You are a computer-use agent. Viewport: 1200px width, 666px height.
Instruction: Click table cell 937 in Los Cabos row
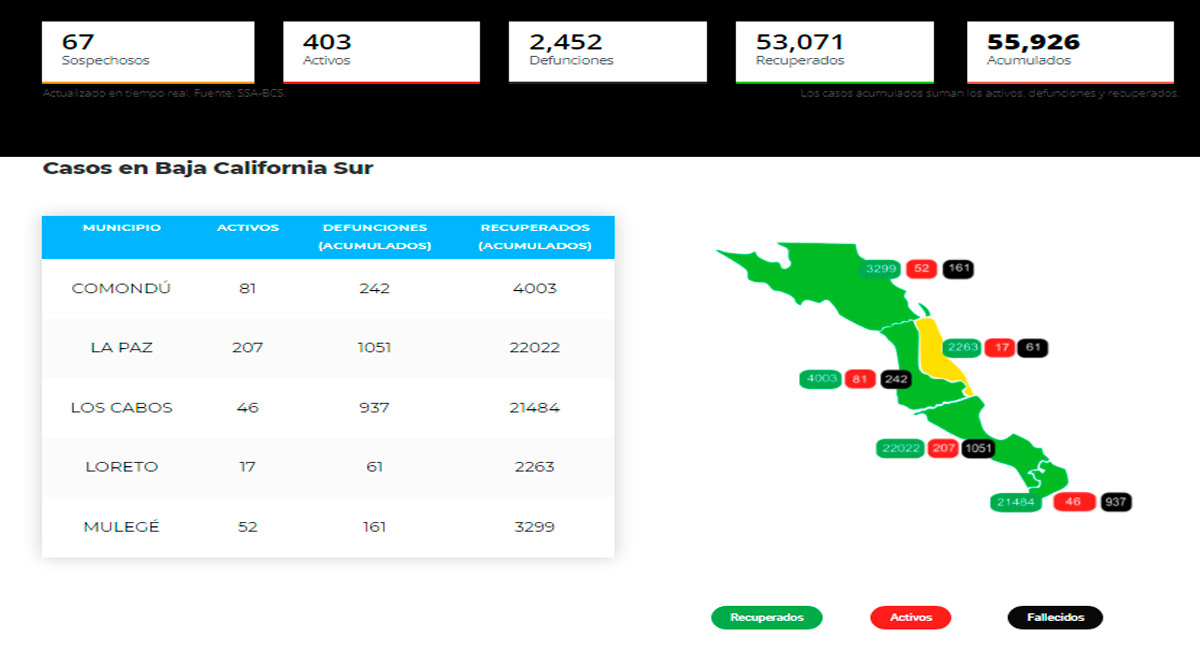375,407
